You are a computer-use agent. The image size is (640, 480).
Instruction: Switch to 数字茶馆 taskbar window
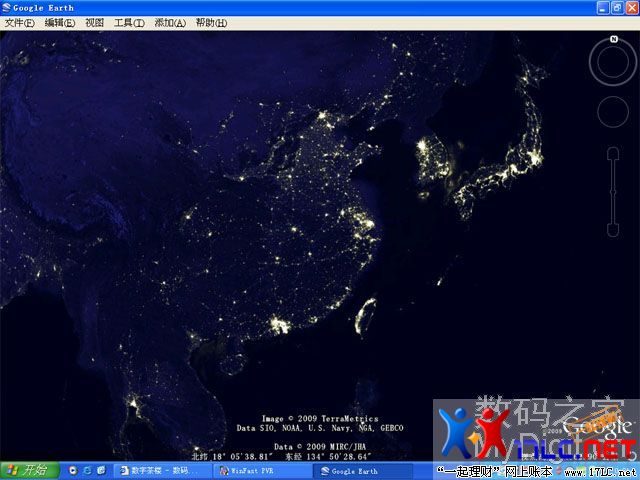click(x=158, y=470)
